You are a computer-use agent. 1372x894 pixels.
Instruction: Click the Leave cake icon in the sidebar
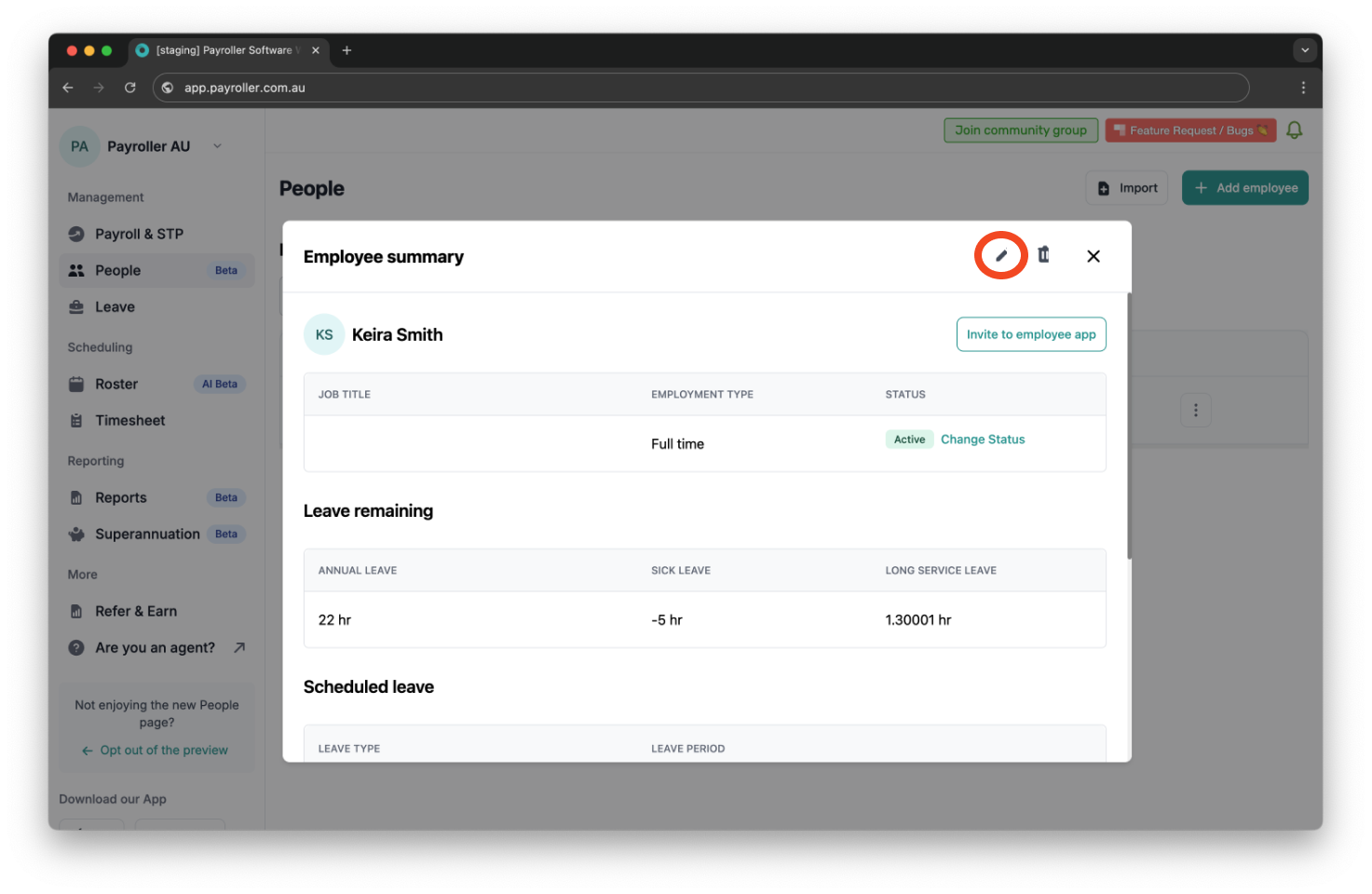[76, 306]
